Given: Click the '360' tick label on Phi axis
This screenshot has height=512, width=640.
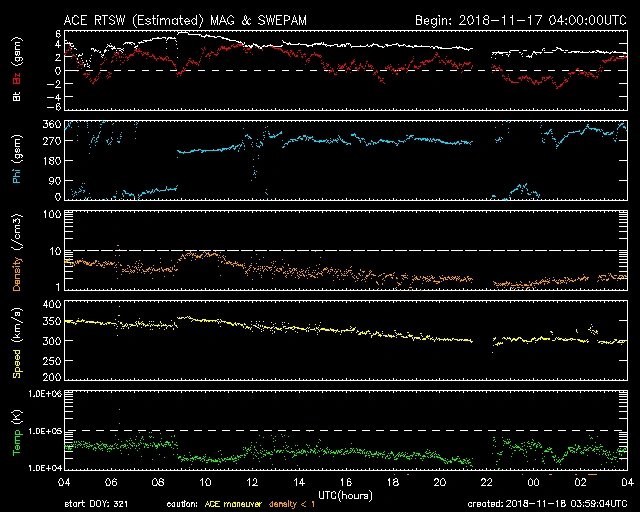Looking at the screenshot, I should point(52,124).
